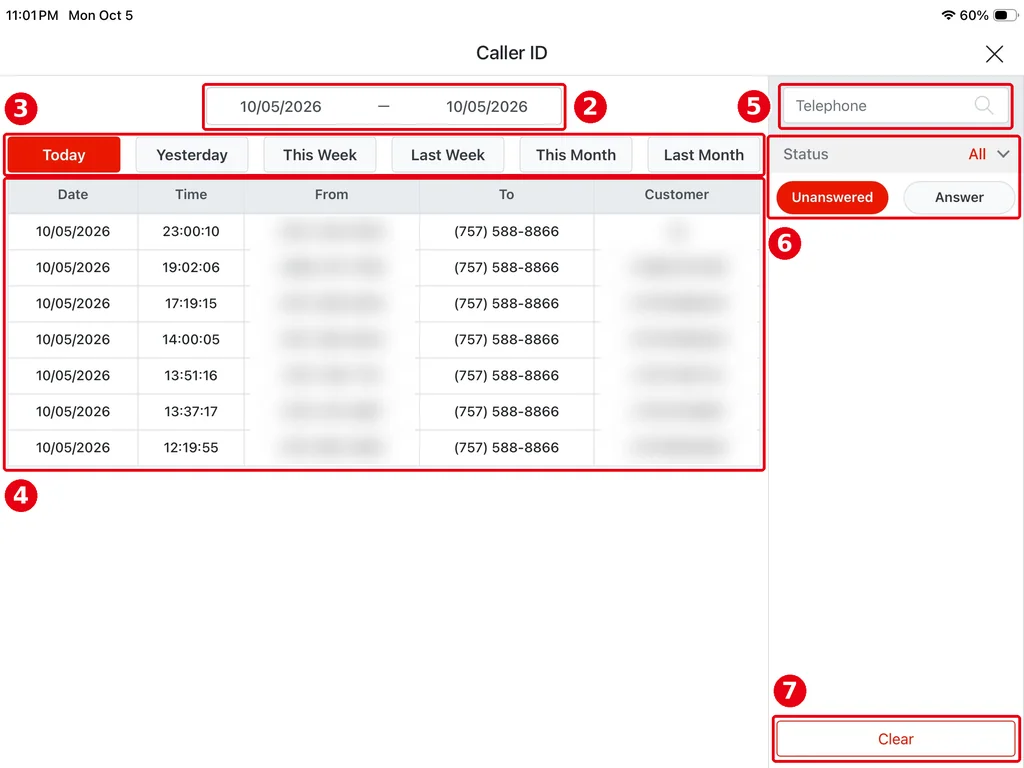Tap the Status label in the filter panel
Image resolution: width=1024 pixels, height=768 pixels.
[805, 154]
